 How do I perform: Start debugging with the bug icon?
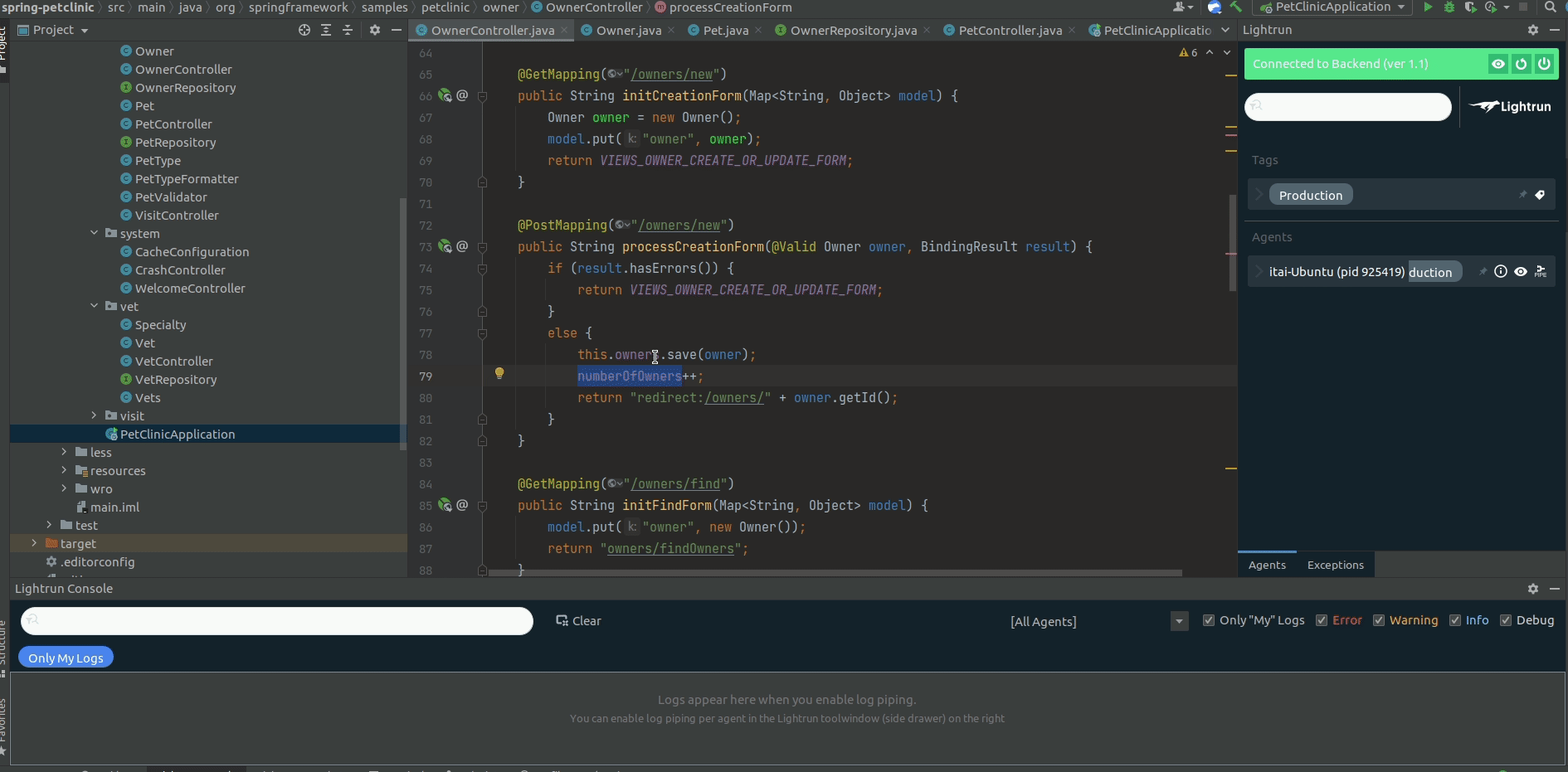(1449, 7)
